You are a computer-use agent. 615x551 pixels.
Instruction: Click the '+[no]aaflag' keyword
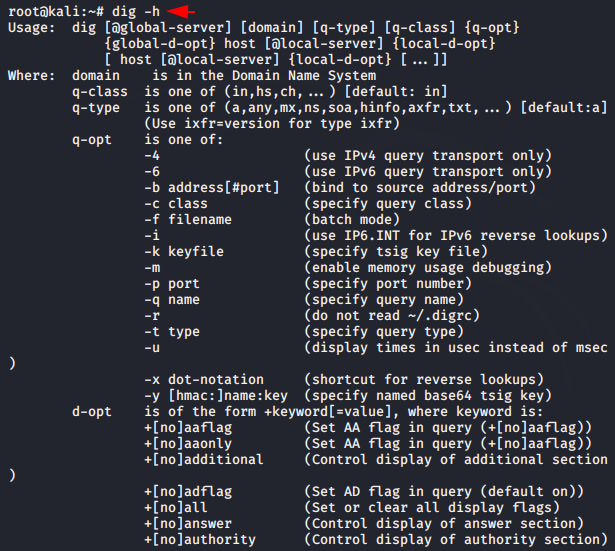[x=188, y=428]
